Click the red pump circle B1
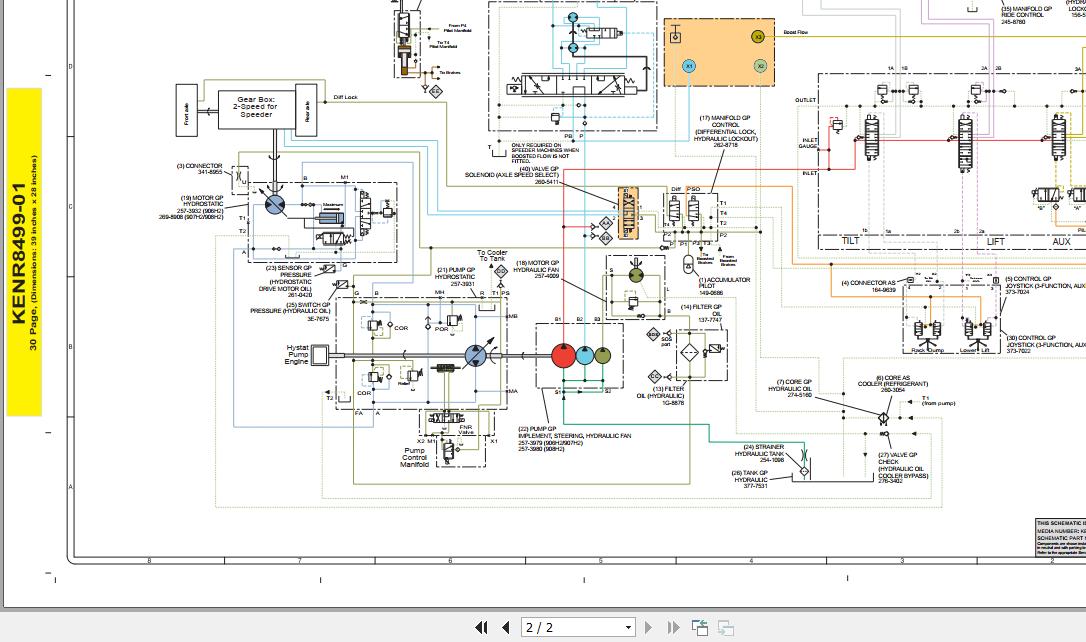 pyautogui.click(x=563, y=355)
